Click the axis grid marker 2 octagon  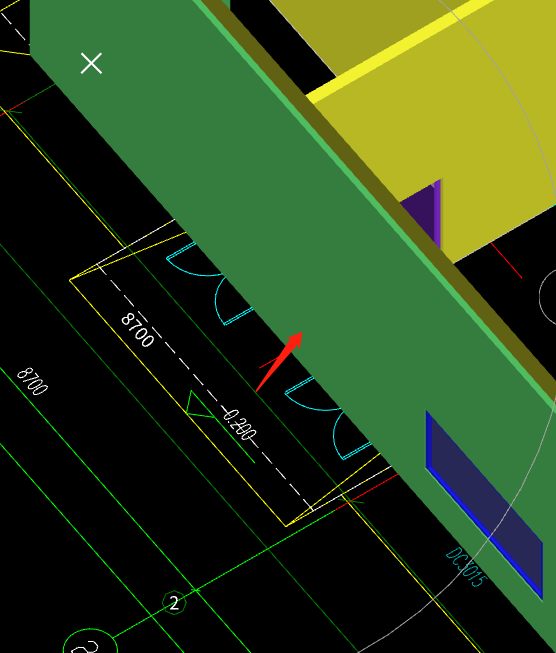174,603
